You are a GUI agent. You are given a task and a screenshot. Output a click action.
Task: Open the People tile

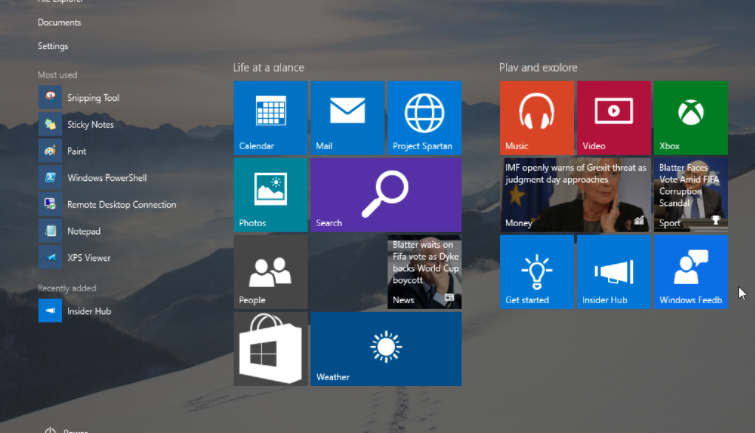pyautogui.click(x=270, y=272)
